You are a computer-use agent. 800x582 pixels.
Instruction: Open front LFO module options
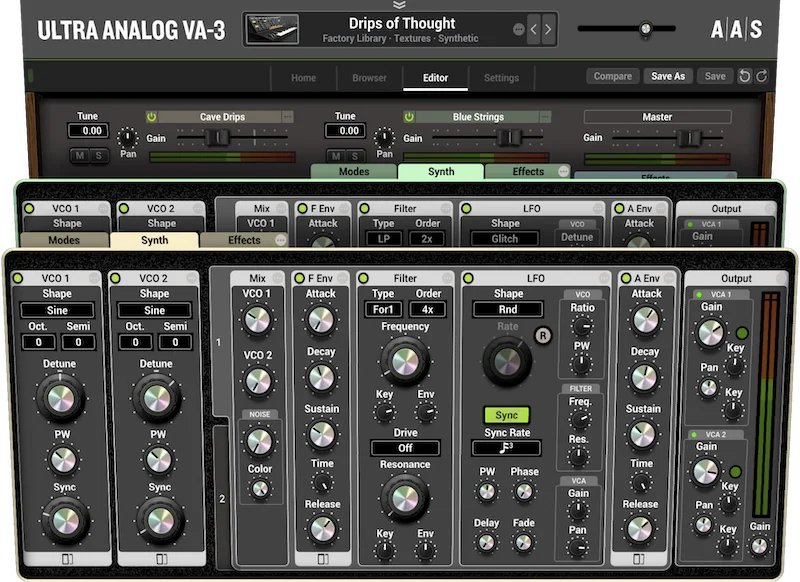pyautogui.click(x=604, y=278)
